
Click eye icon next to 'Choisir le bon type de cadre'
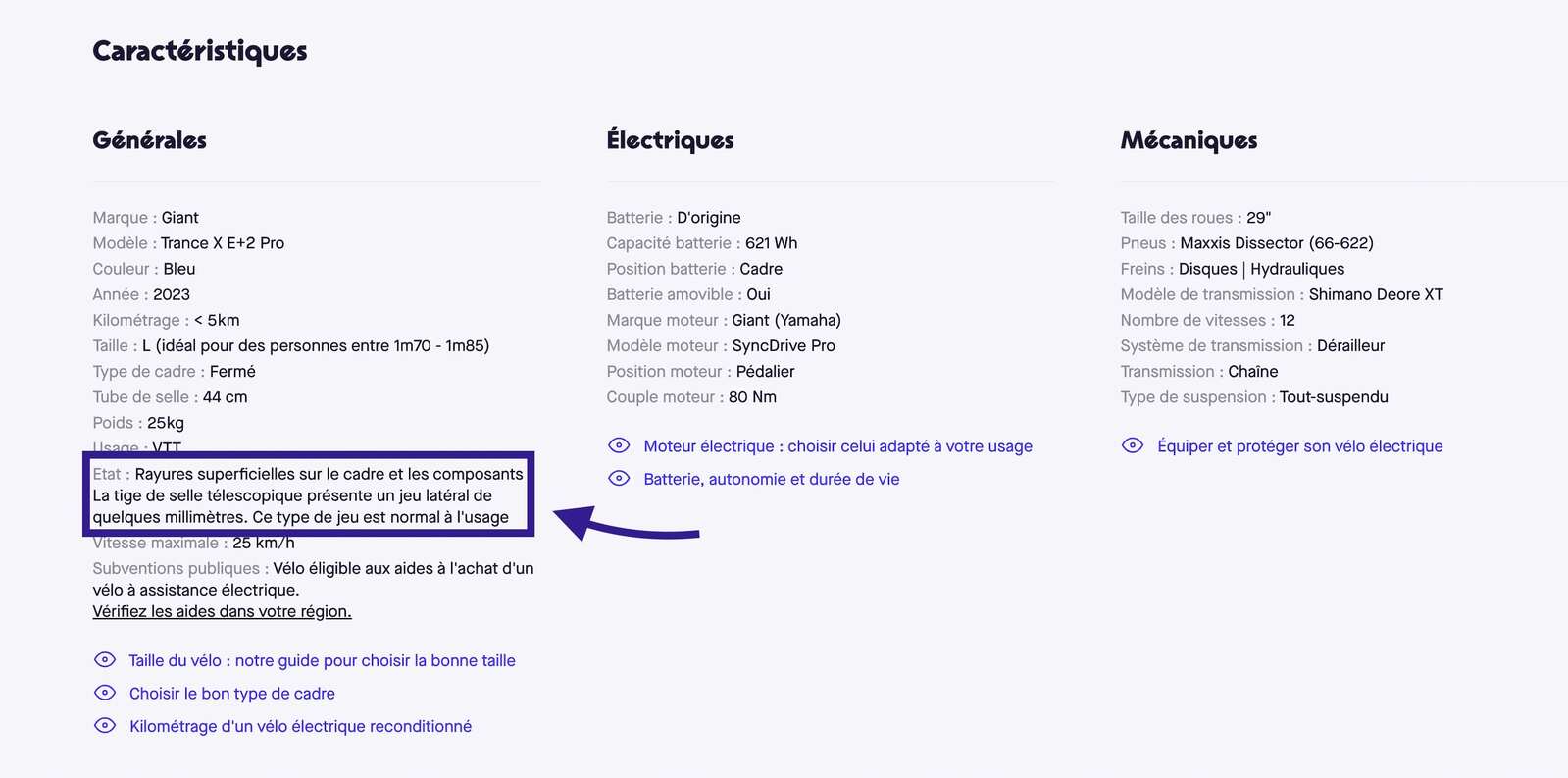[x=105, y=693]
